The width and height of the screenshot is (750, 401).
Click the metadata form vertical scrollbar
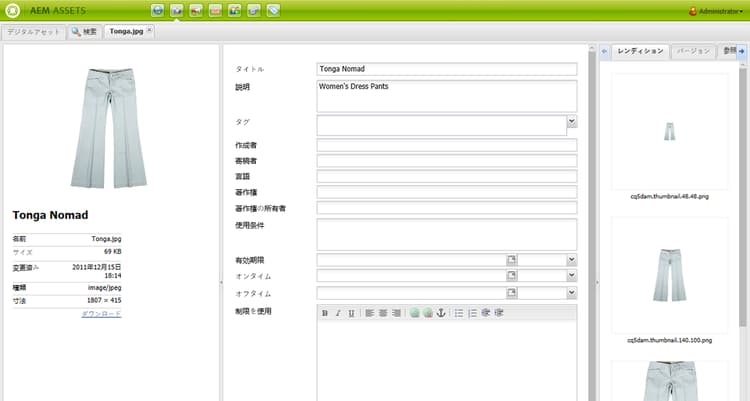coord(592,223)
